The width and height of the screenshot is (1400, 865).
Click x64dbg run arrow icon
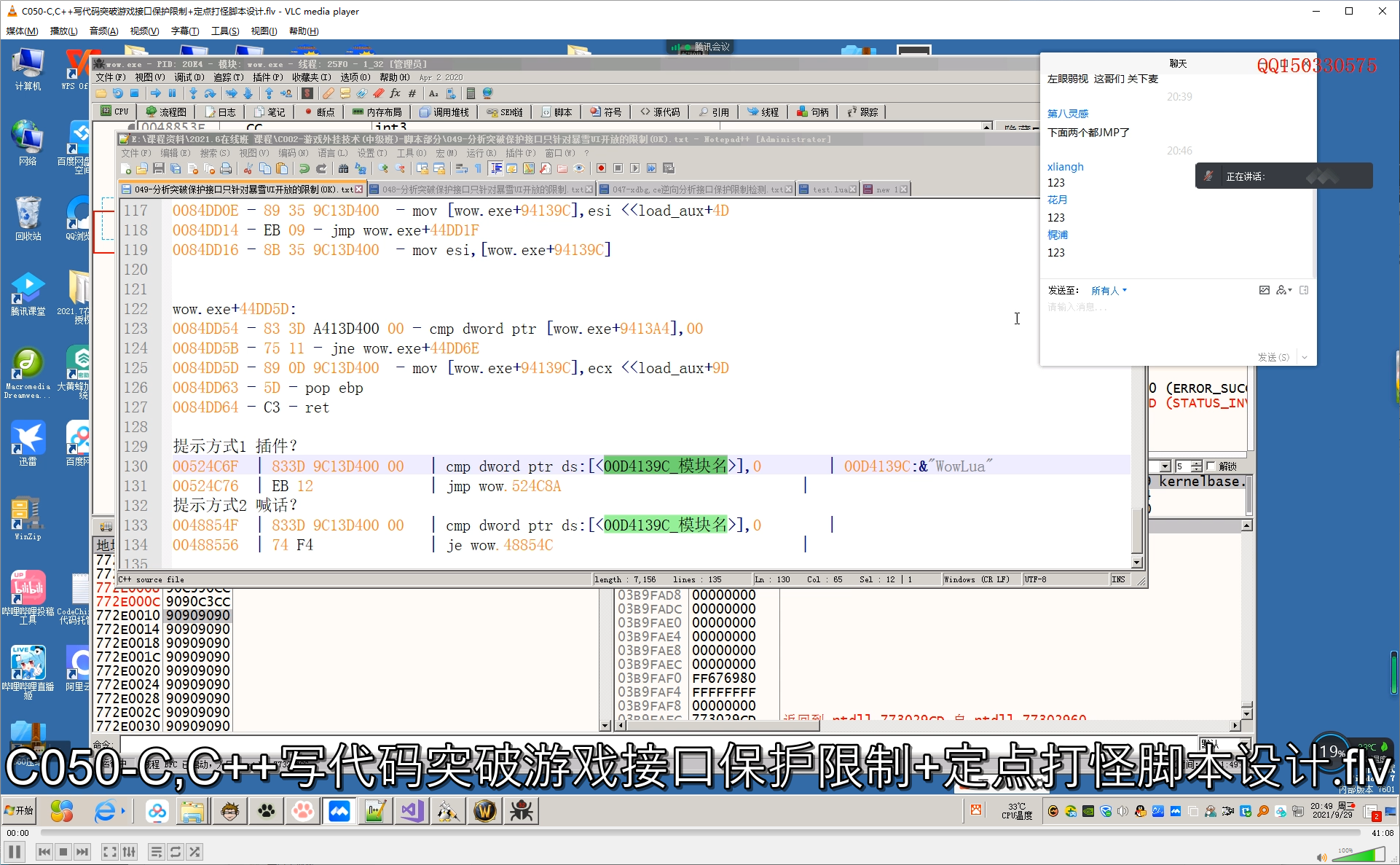click(x=156, y=93)
